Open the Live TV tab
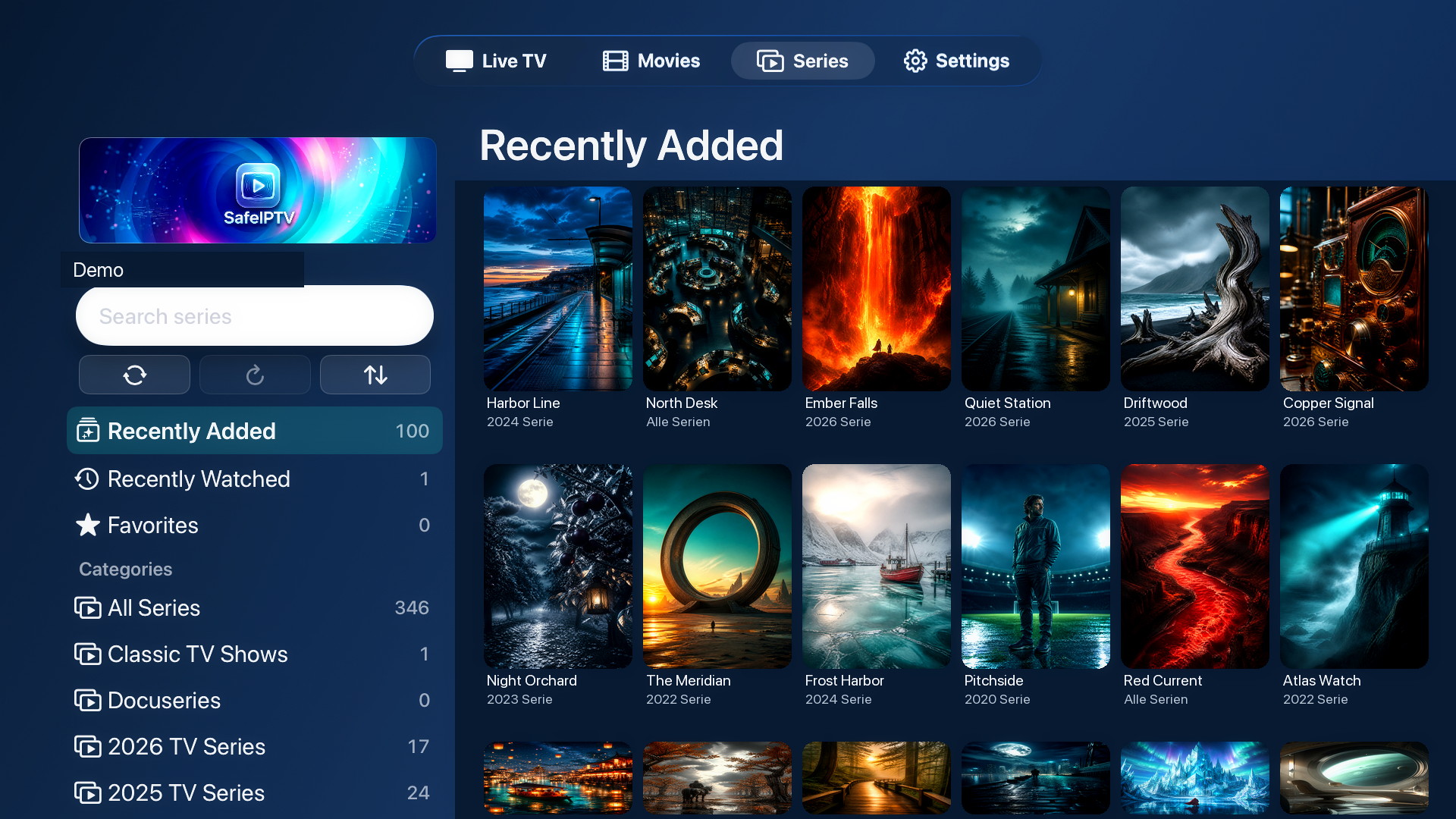The width and height of the screenshot is (1456, 819). 496,61
